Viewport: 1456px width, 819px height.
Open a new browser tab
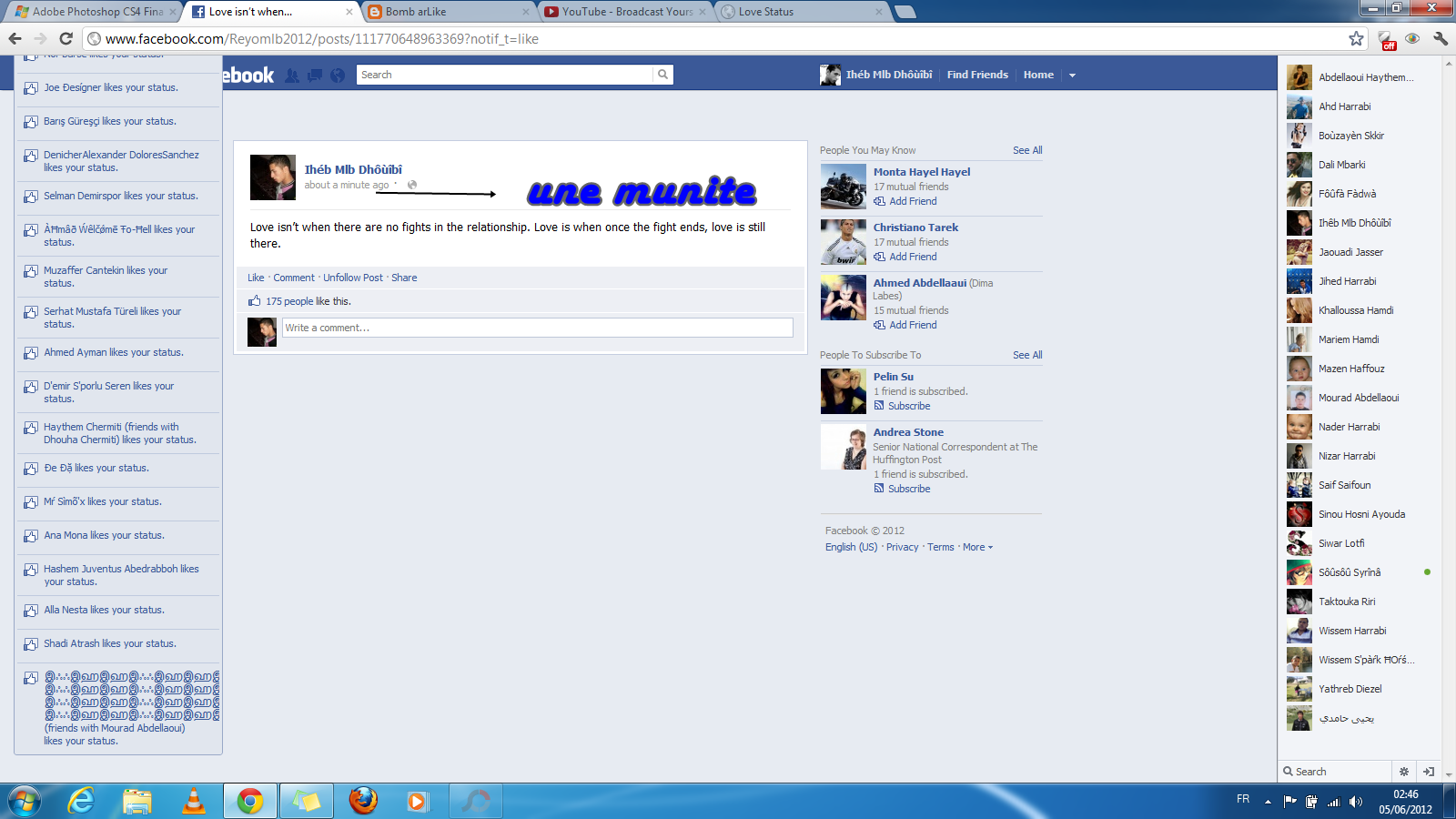click(x=905, y=12)
